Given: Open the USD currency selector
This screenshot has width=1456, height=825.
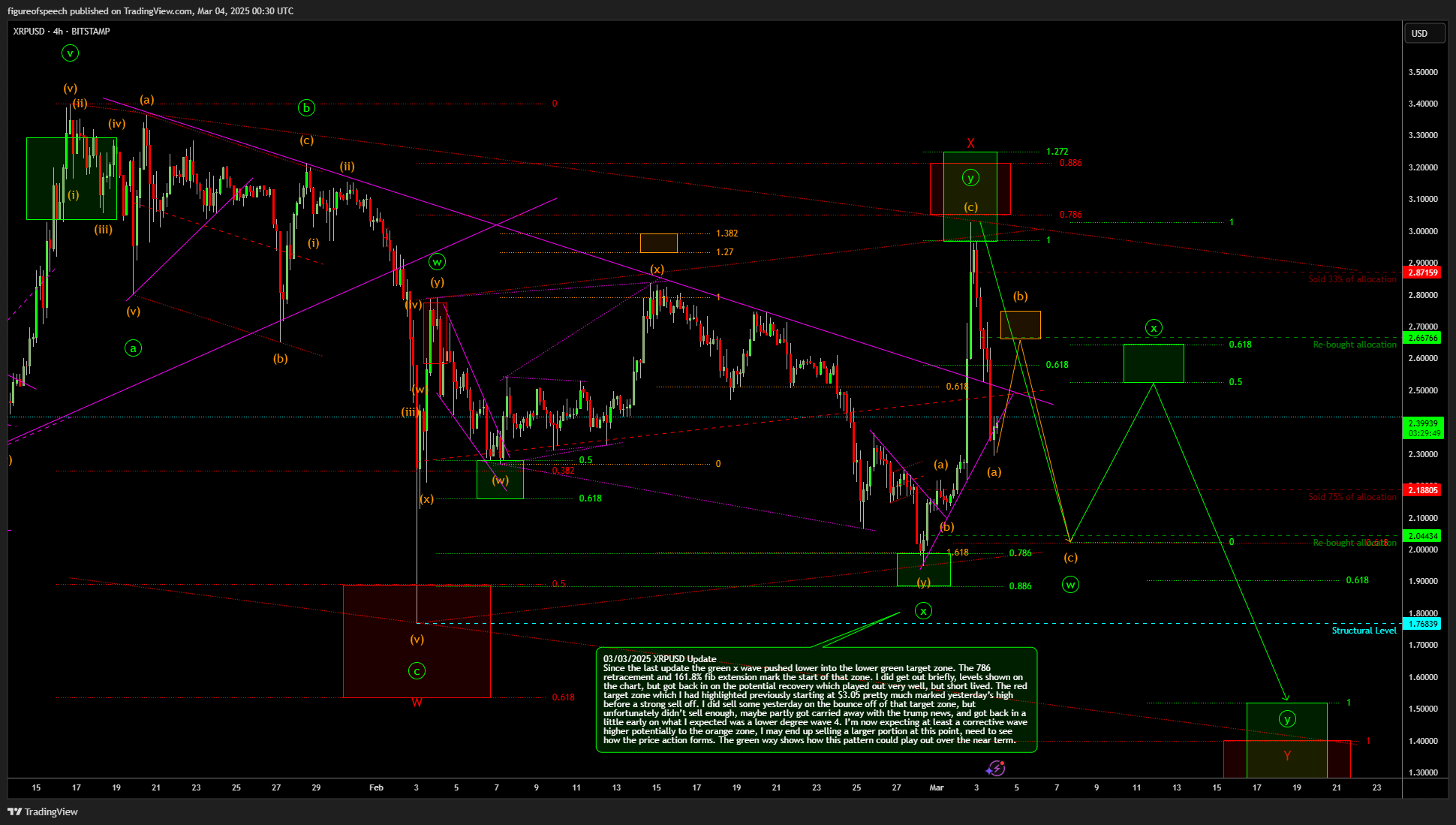Looking at the screenshot, I should click(x=1424, y=33).
